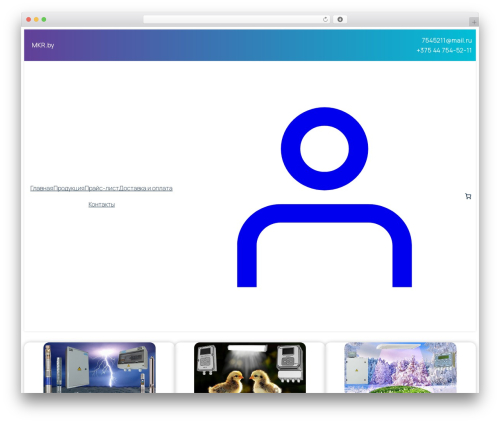Maximize the window with green button

[x=44, y=20]
